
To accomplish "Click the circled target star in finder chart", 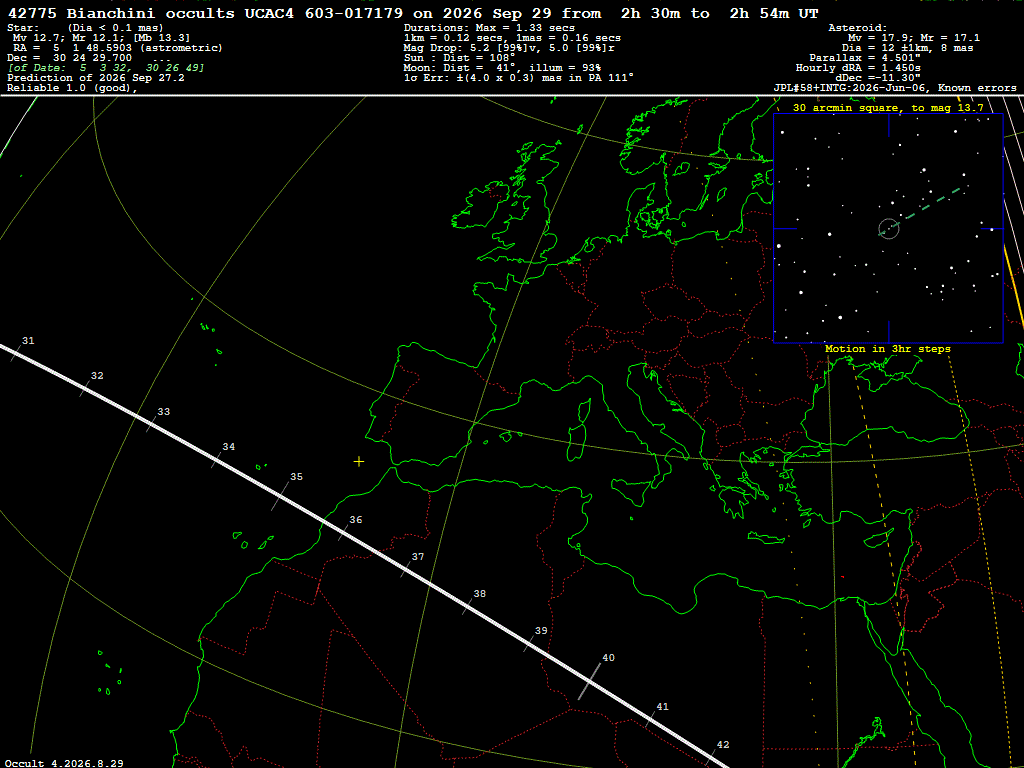I will (889, 229).
